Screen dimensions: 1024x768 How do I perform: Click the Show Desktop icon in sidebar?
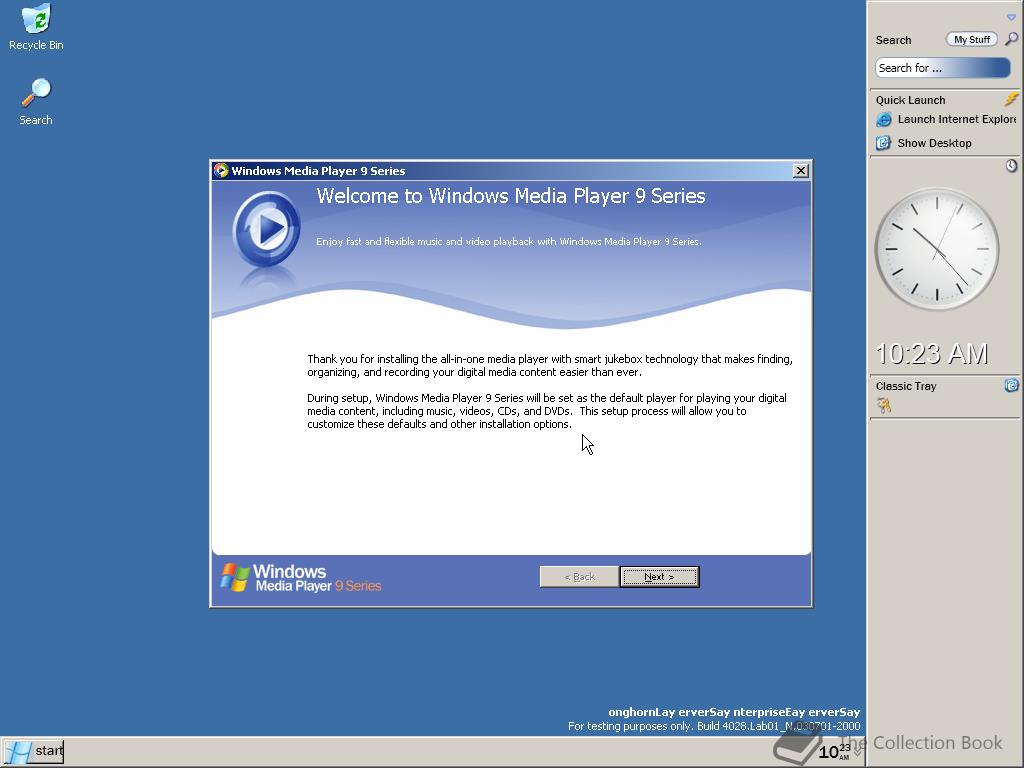(x=884, y=143)
